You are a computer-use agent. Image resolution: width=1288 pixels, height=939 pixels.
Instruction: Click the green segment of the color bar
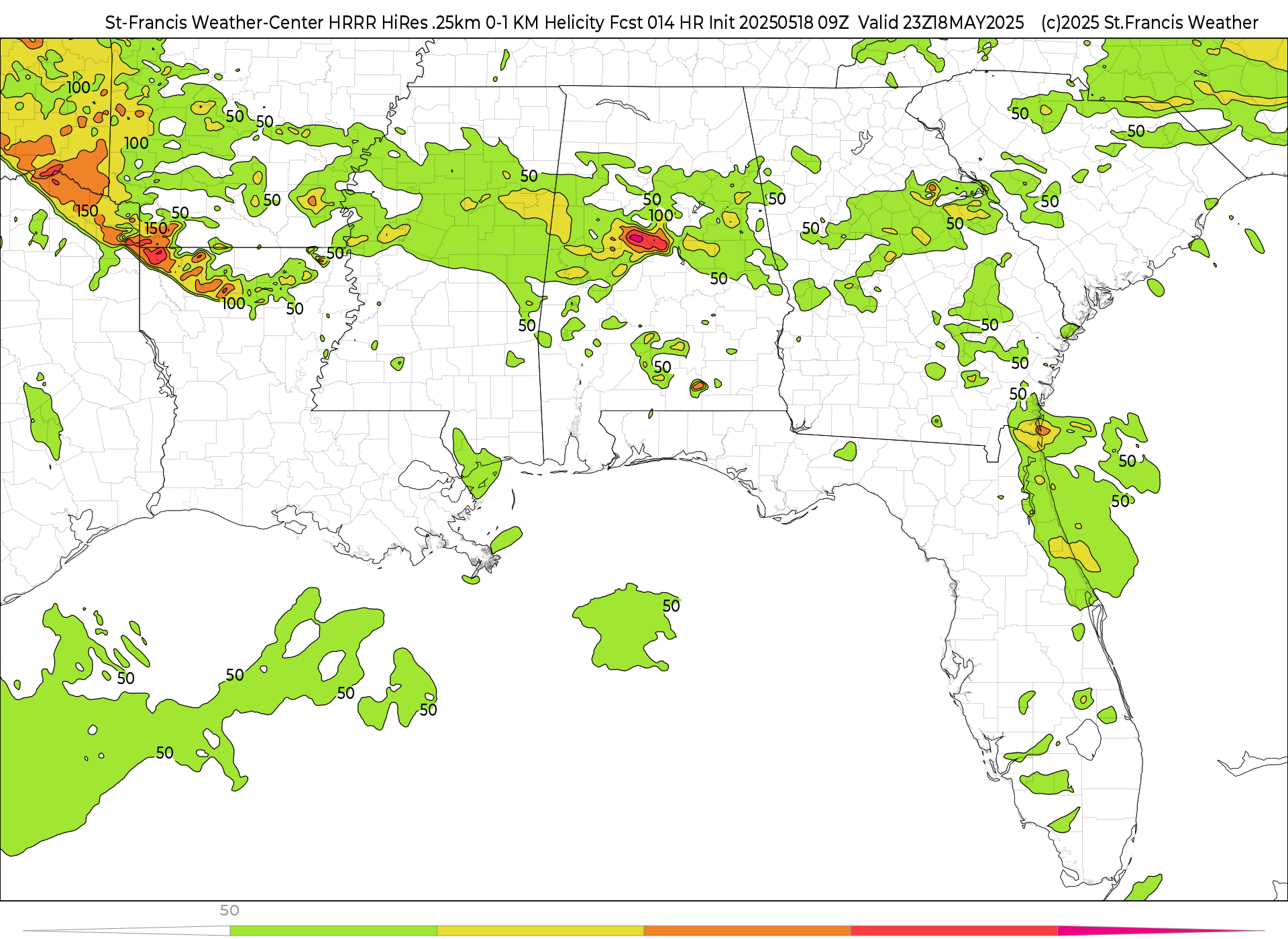(333, 931)
